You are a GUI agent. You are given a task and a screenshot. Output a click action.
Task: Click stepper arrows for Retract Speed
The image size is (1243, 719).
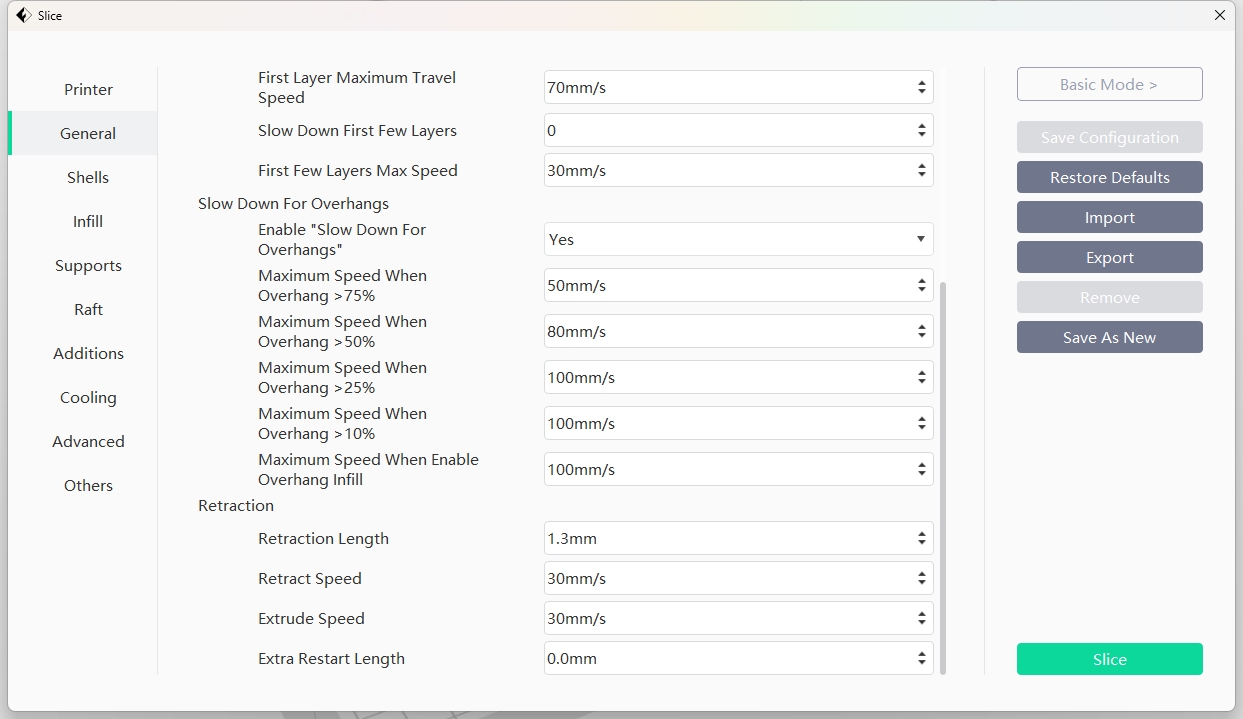tap(921, 579)
